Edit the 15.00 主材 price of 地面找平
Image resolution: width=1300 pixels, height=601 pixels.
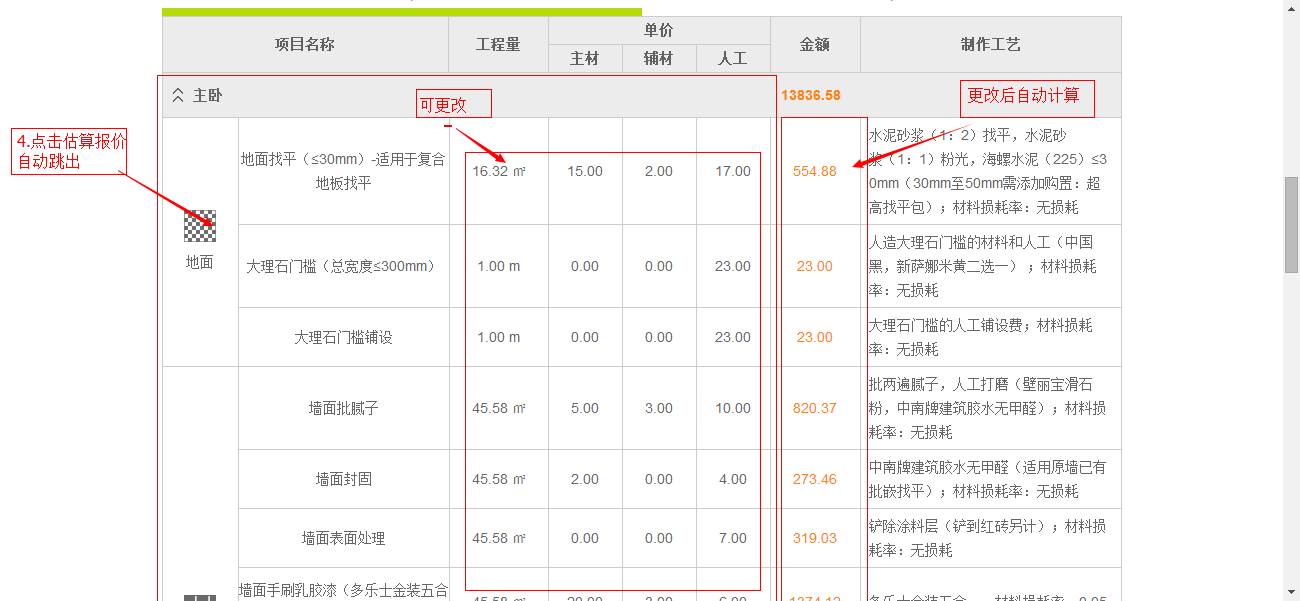[x=585, y=171]
